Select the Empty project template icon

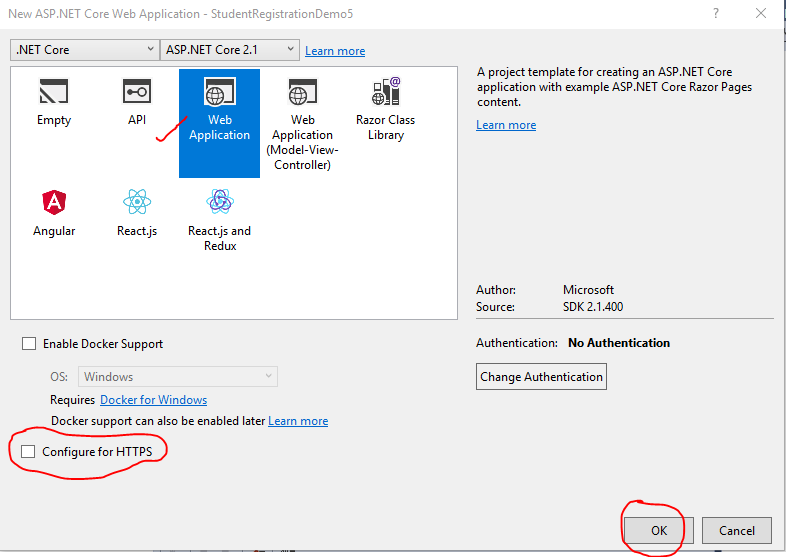[x=54, y=91]
